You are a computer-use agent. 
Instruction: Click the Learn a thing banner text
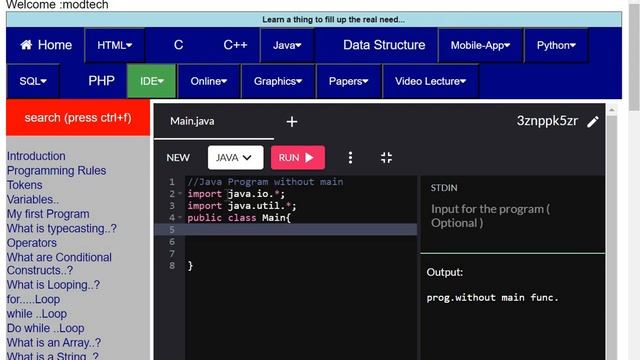tap(333, 20)
